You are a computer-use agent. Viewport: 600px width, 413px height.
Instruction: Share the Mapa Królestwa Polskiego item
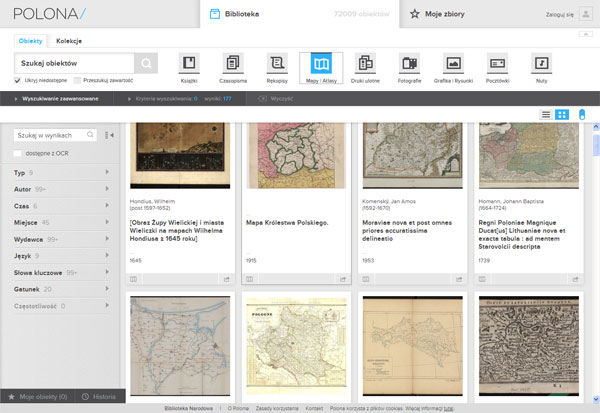coord(343,279)
